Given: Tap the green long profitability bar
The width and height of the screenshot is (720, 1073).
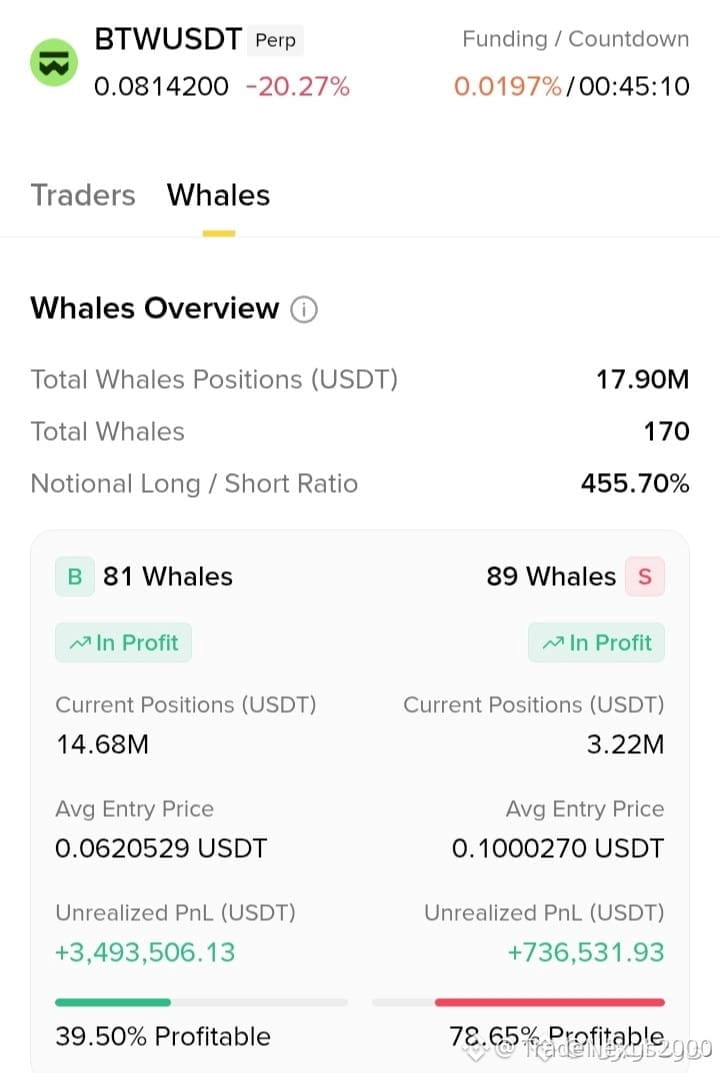Looking at the screenshot, I should pyautogui.click(x=113, y=1003).
